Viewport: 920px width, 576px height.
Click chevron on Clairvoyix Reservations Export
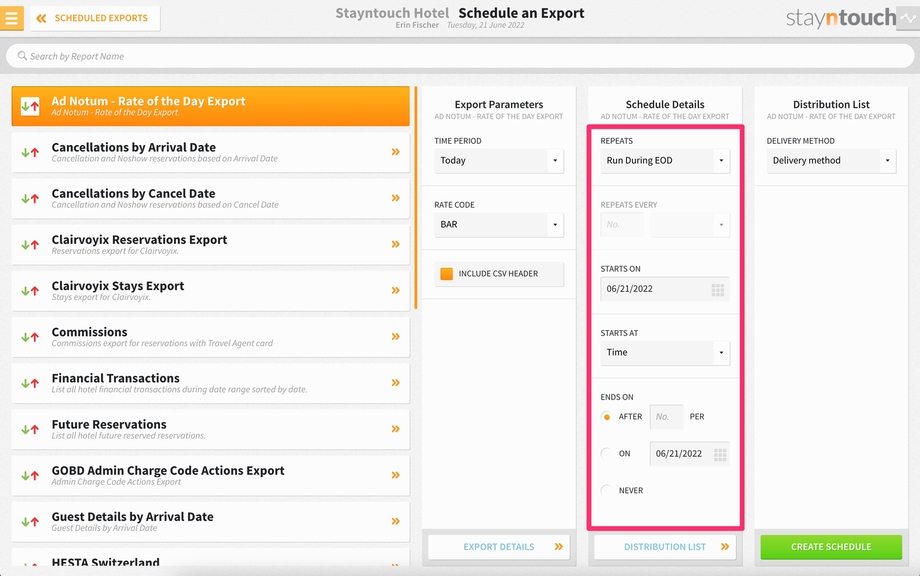pos(395,244)
